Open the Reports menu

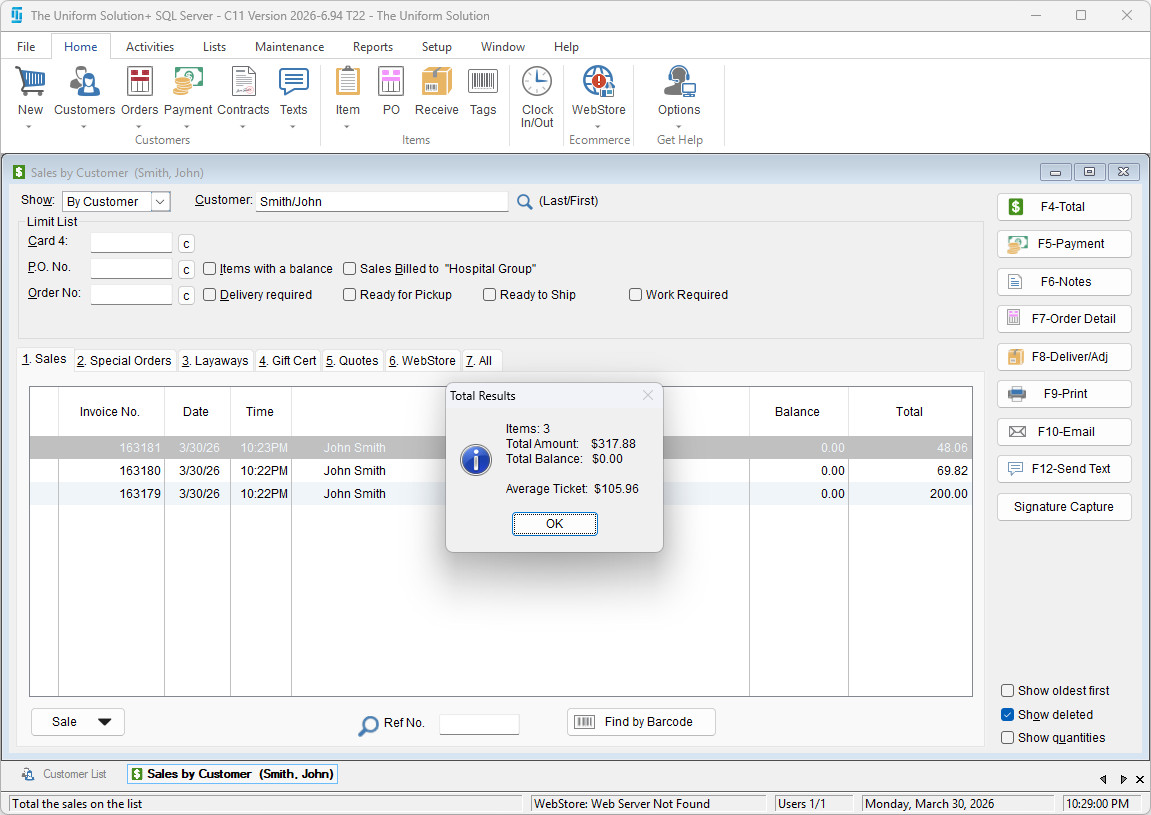372,47
